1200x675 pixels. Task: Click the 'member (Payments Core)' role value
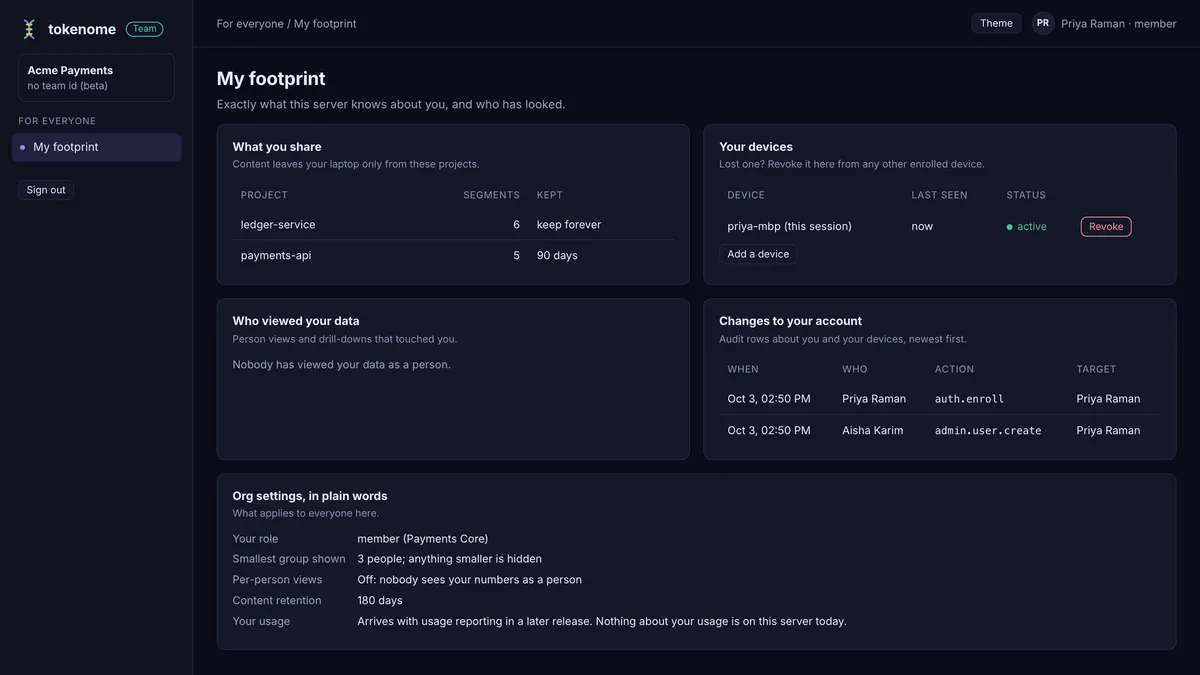[423, 539]
